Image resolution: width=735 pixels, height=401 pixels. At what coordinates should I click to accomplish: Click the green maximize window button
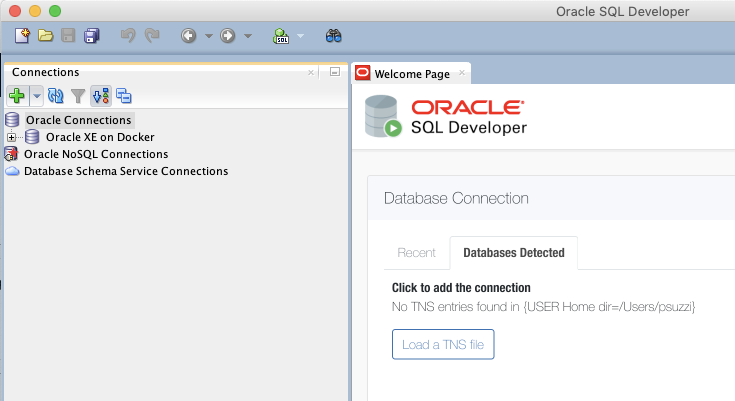tap(55, 11)
